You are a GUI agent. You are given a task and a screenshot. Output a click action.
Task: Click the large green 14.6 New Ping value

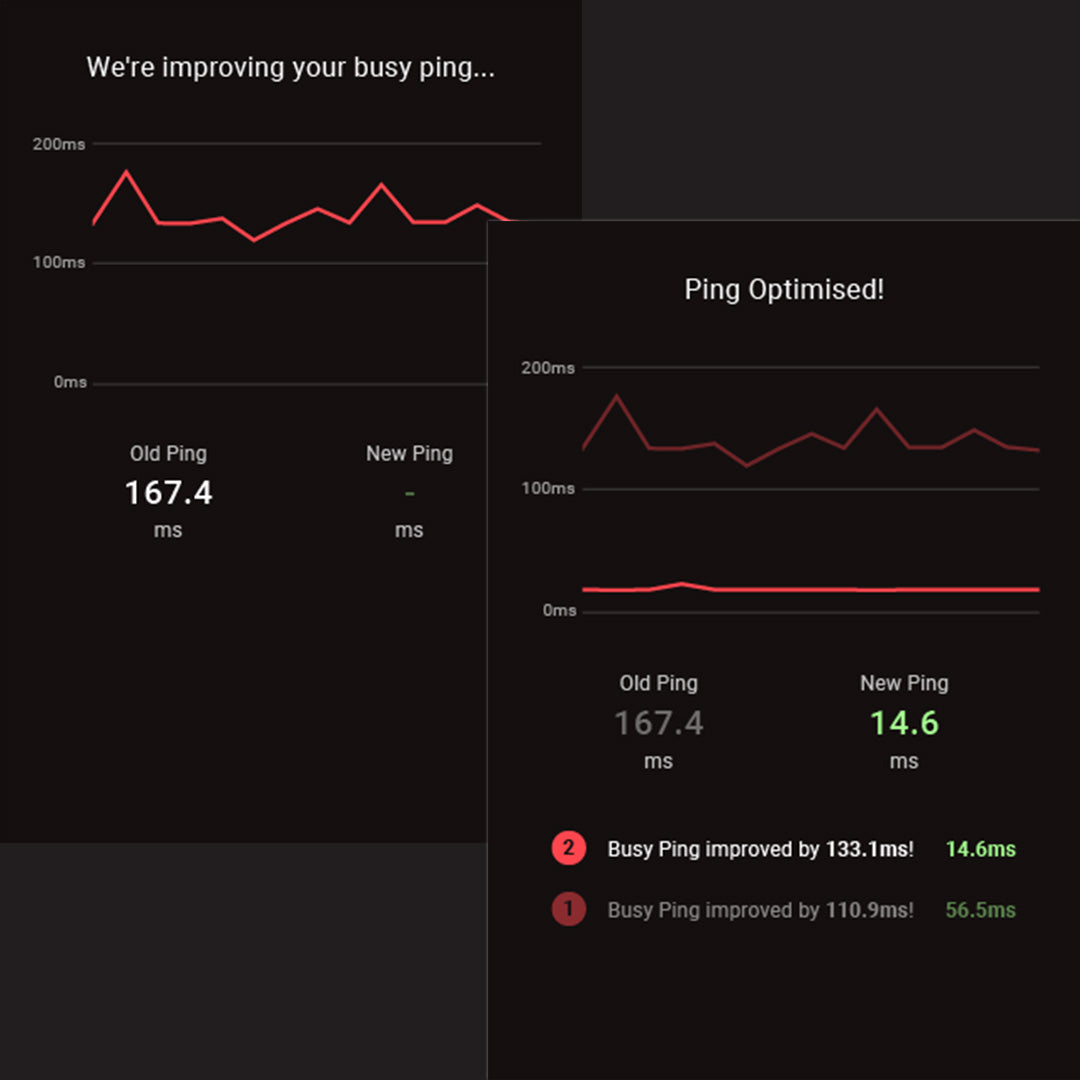[x=904, y=723]
